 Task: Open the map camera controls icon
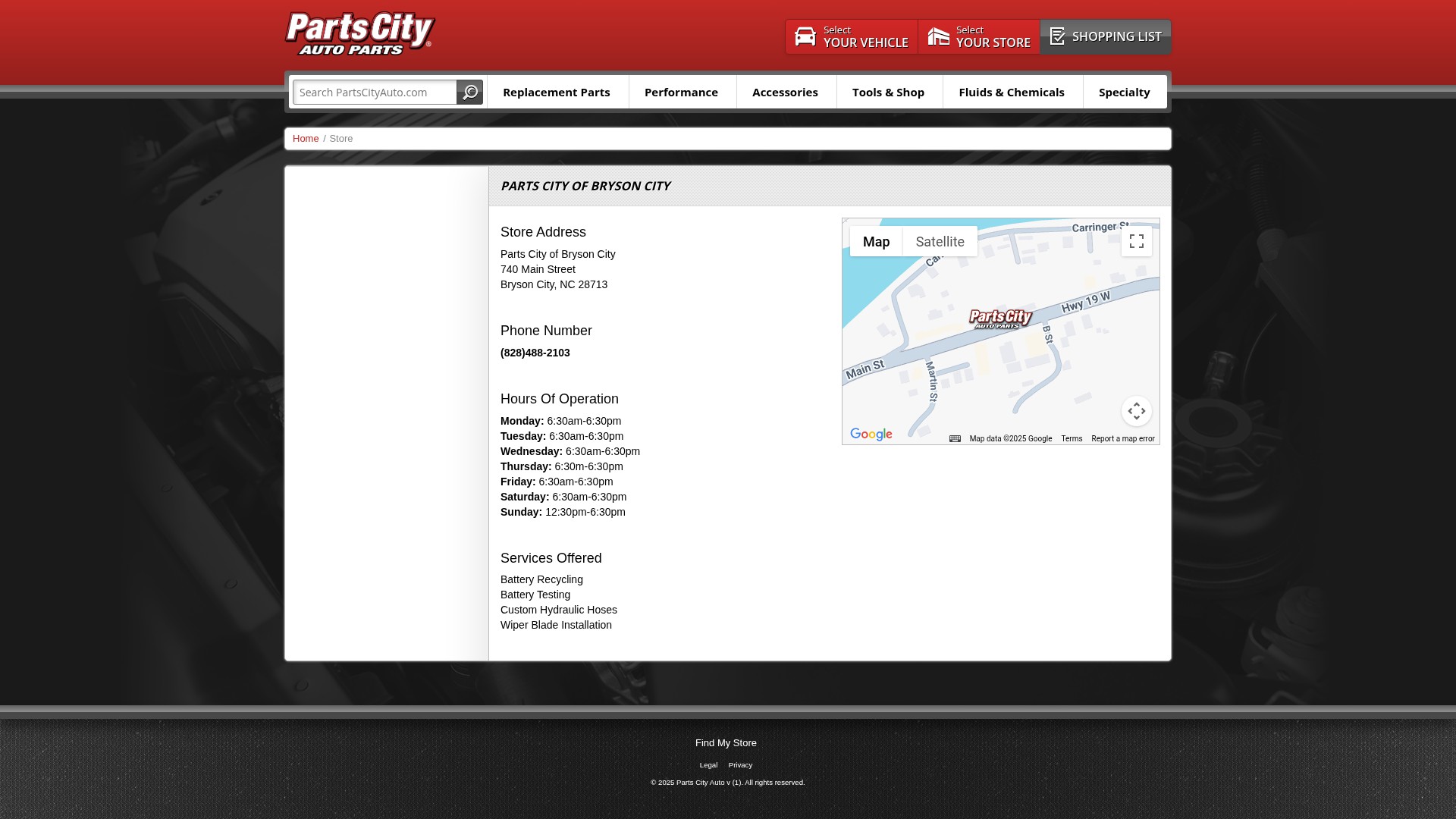point(1136,411)
